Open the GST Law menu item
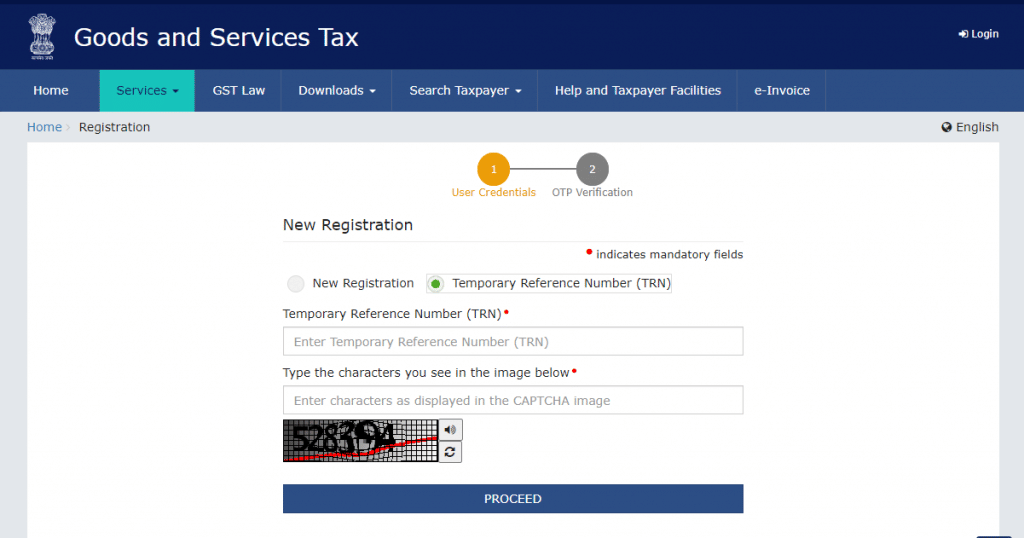 point(238,91)
